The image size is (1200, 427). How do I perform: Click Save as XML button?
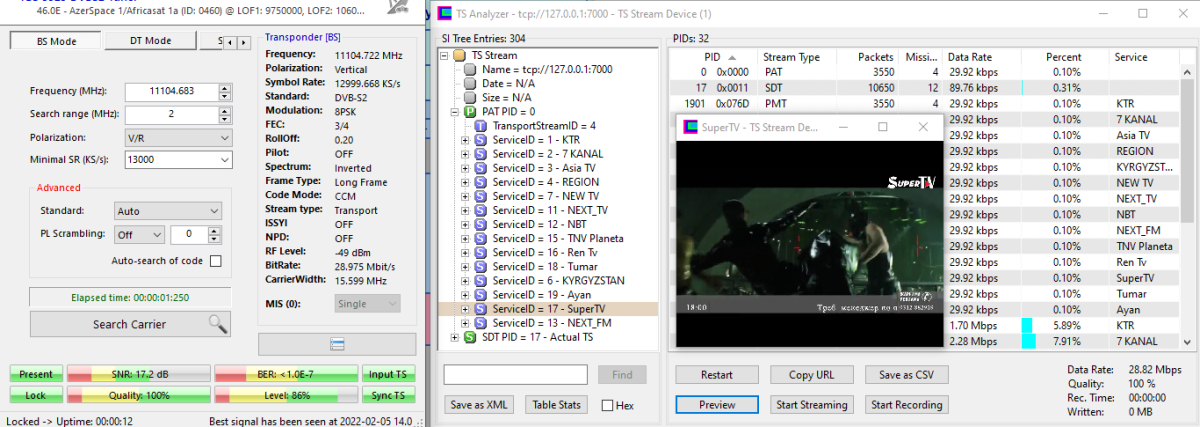coord(478,405)
